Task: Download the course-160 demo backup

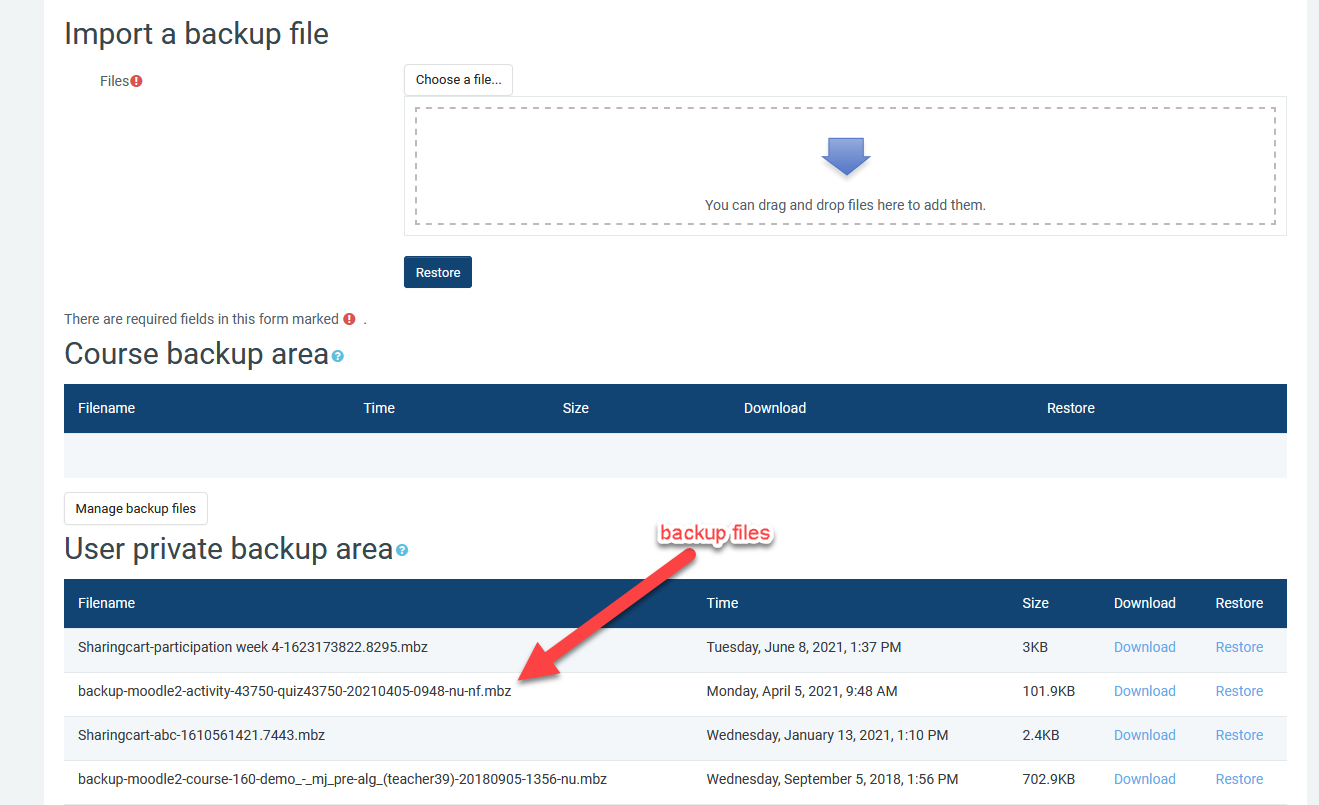Action: pyautogui.click(x=1144, y=779)
